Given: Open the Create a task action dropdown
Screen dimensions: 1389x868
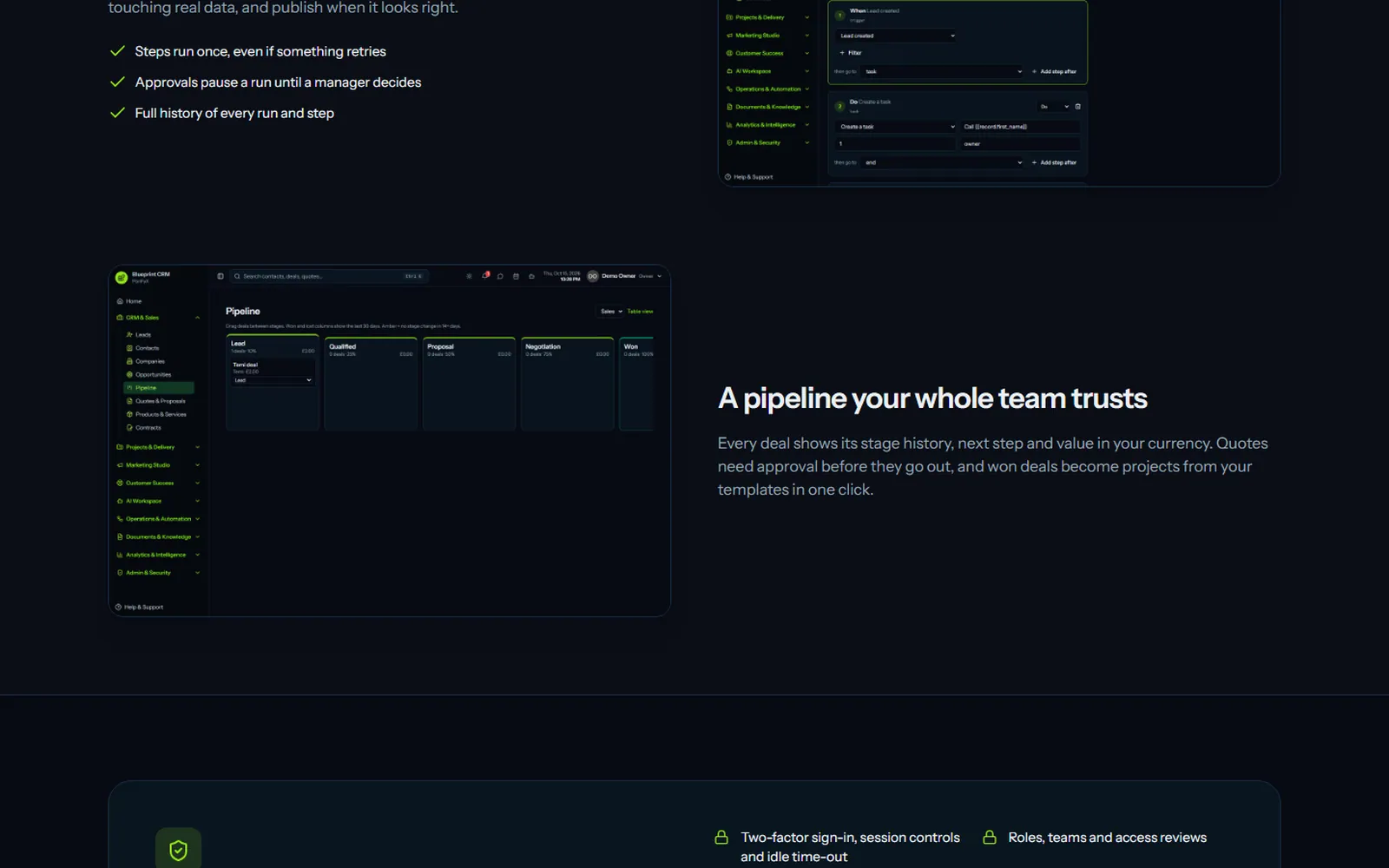Looking at the screenshot, I should point(897,127).
